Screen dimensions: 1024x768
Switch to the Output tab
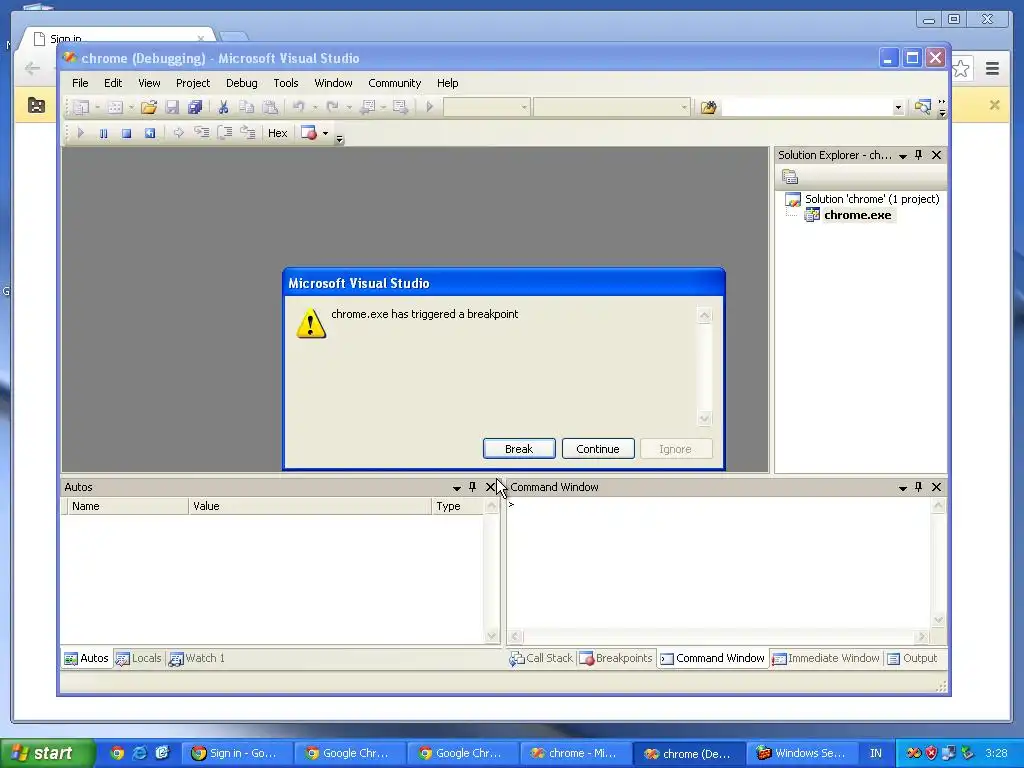tap(912, 658)
